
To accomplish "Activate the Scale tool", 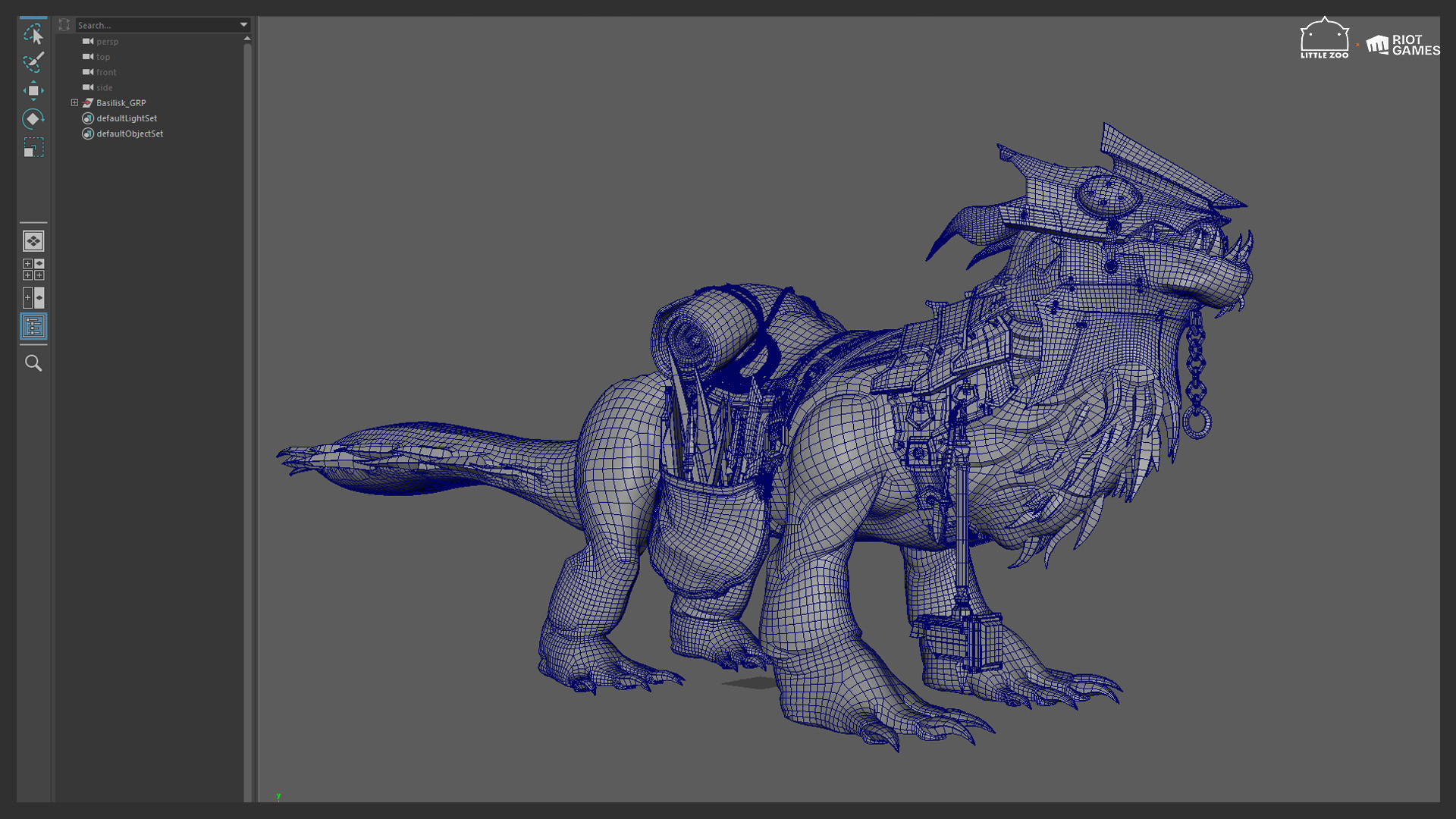I will (33, 149).
